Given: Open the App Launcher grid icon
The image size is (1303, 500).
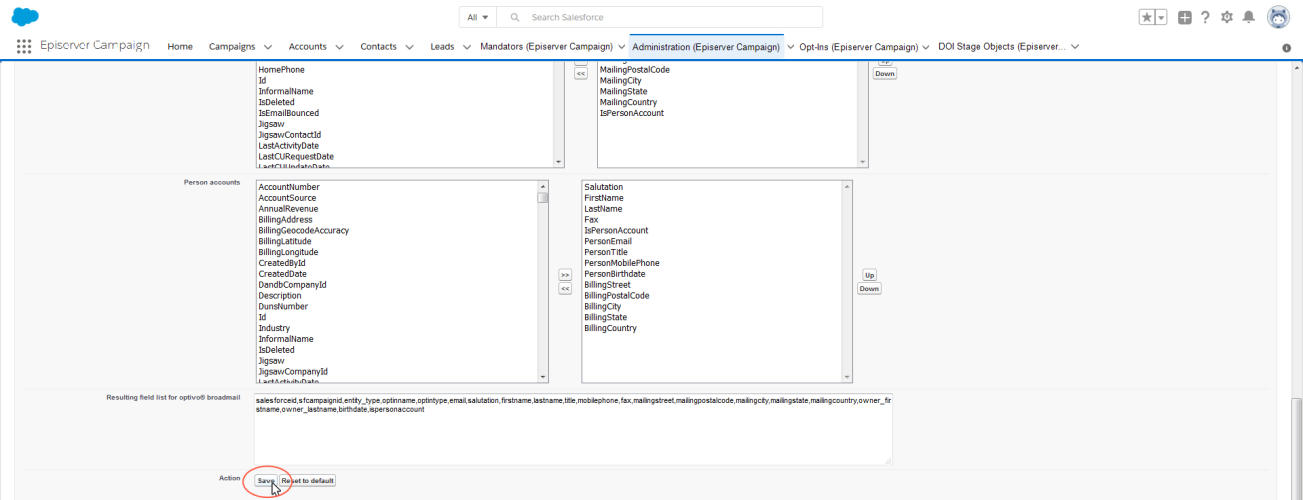Looking at the screenshot, I should 24,46.
